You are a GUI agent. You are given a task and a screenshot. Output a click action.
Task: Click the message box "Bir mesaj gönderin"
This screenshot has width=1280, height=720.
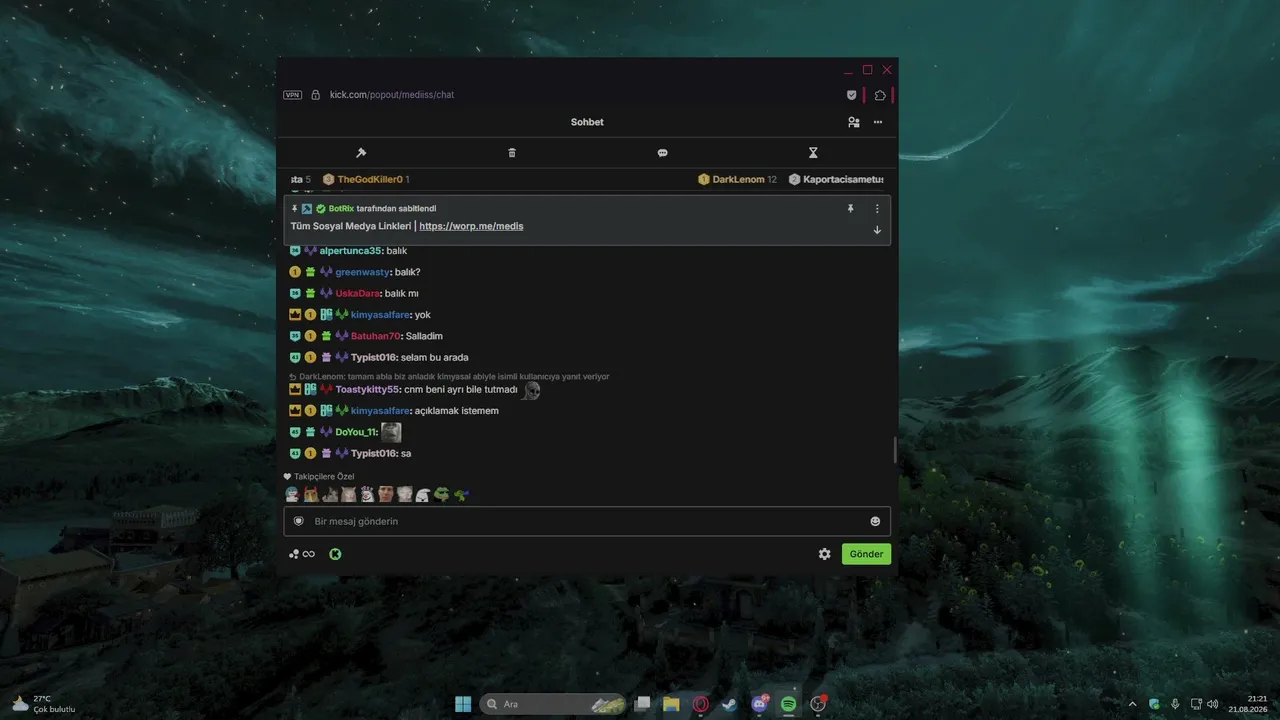(x=587, y=521)
